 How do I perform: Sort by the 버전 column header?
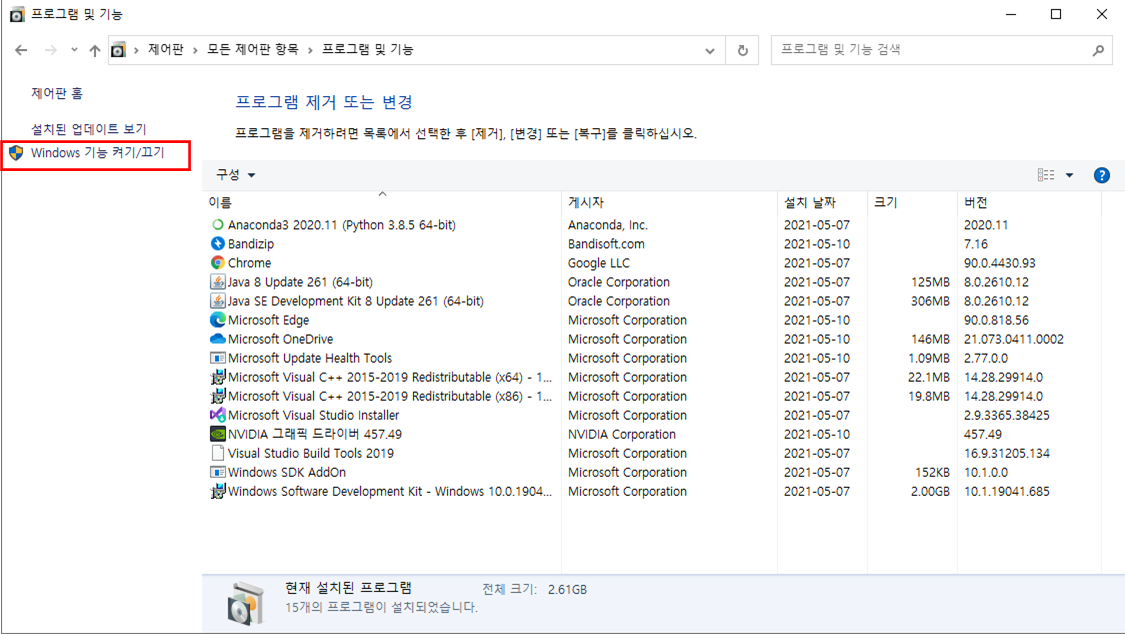(1029, 203)
